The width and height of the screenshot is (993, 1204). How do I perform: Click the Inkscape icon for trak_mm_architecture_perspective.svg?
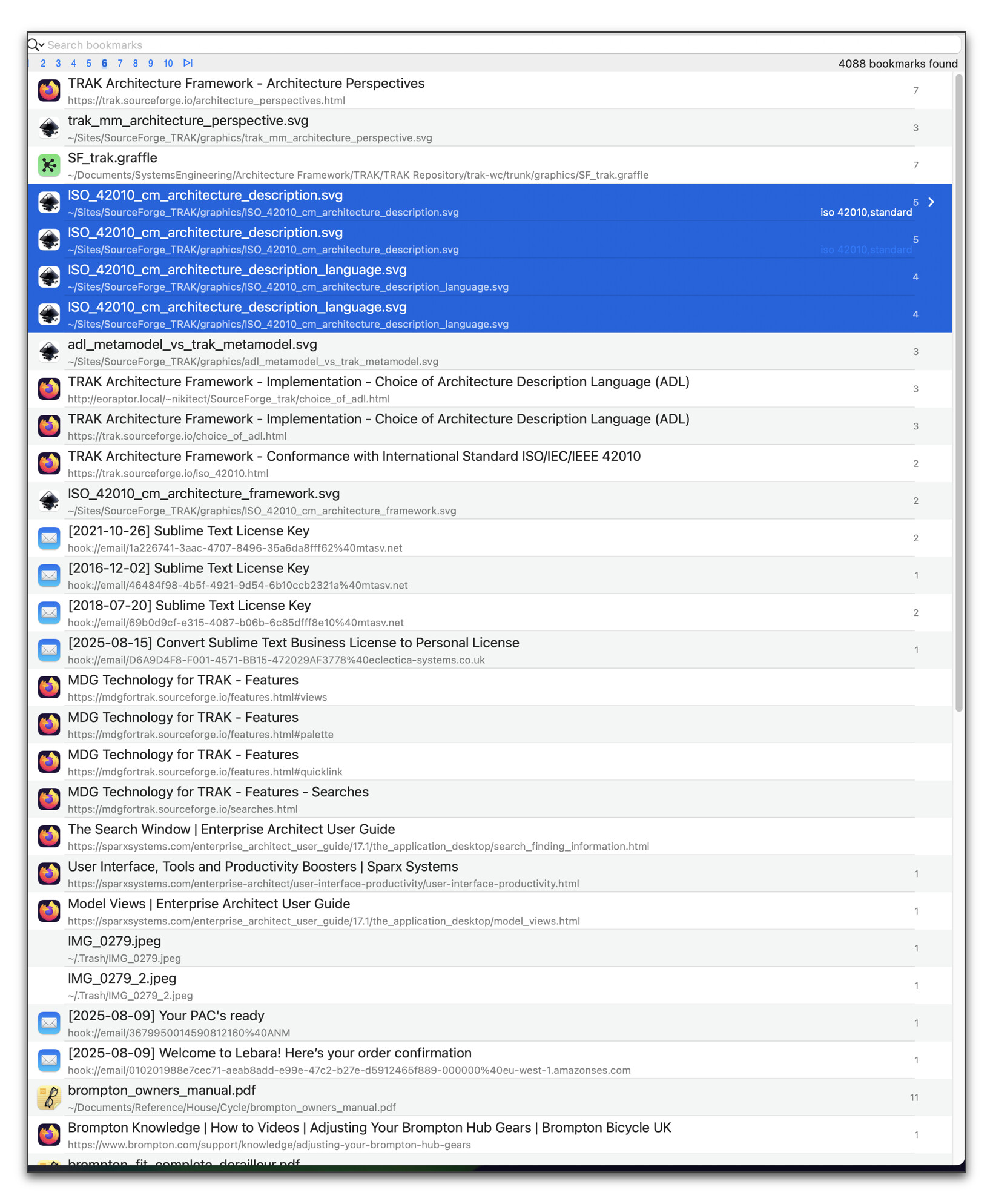[x=49, y=128]
